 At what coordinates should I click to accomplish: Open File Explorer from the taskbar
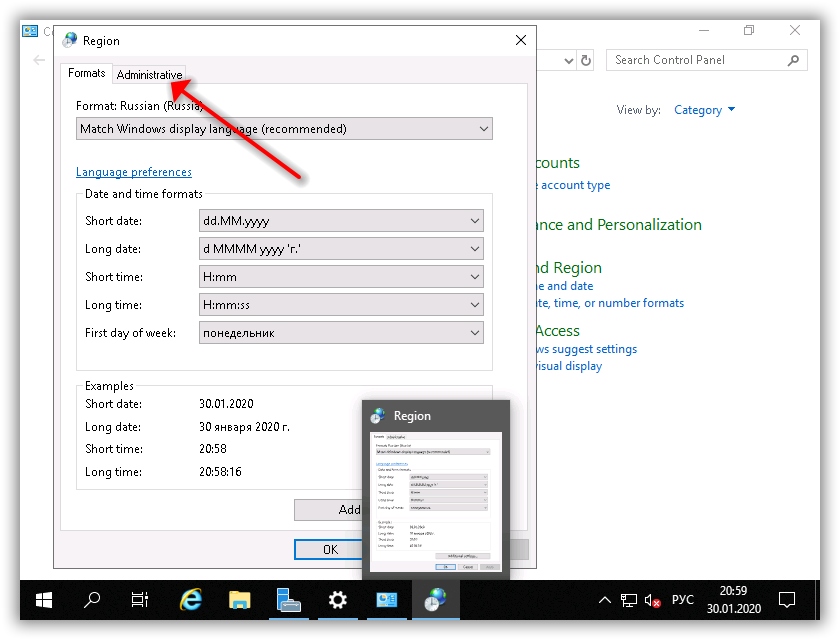point(239,600)
